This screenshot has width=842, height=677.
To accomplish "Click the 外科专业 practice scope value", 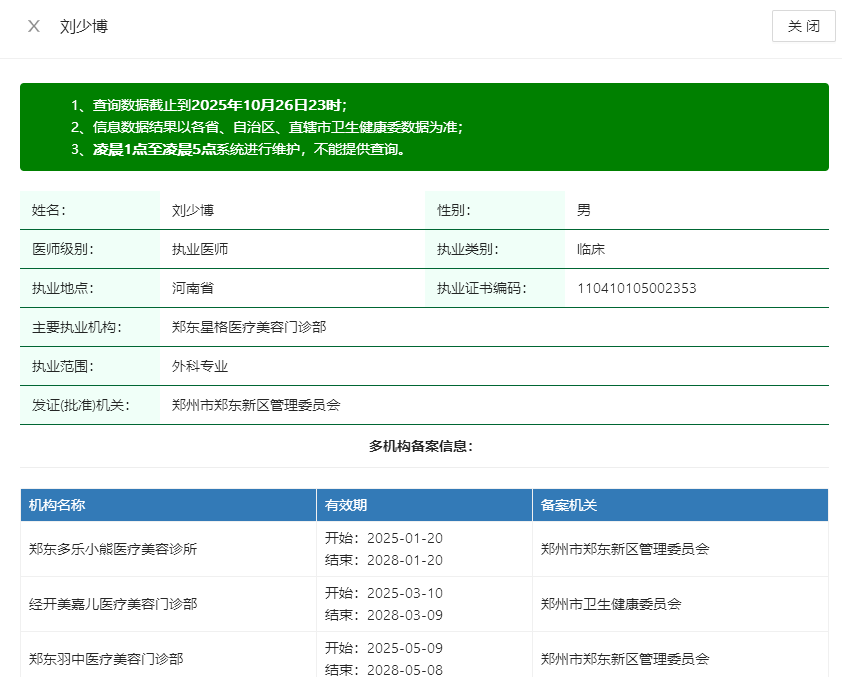I will [x=200, y=366].
